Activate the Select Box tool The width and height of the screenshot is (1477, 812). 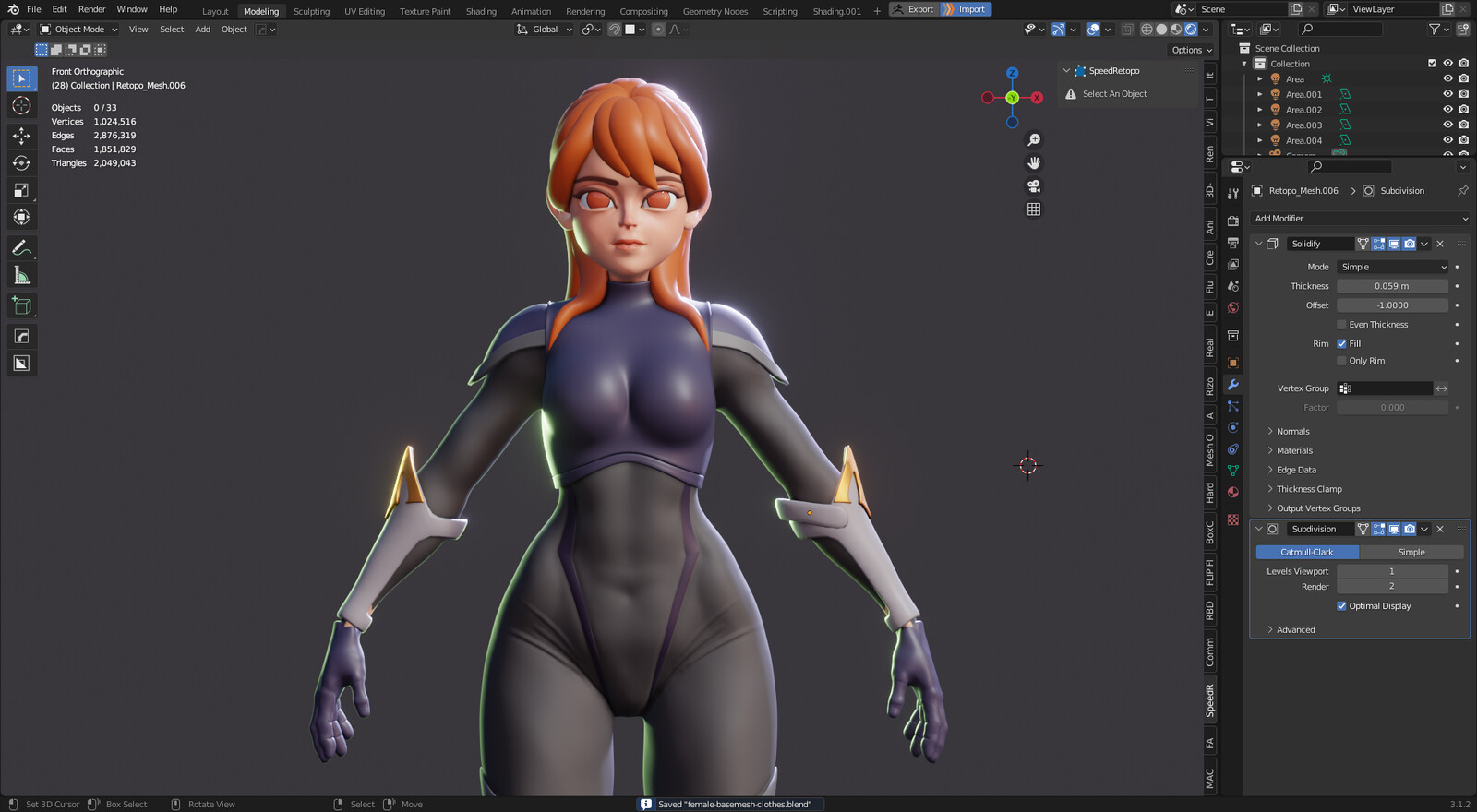(x=21, y=78)
